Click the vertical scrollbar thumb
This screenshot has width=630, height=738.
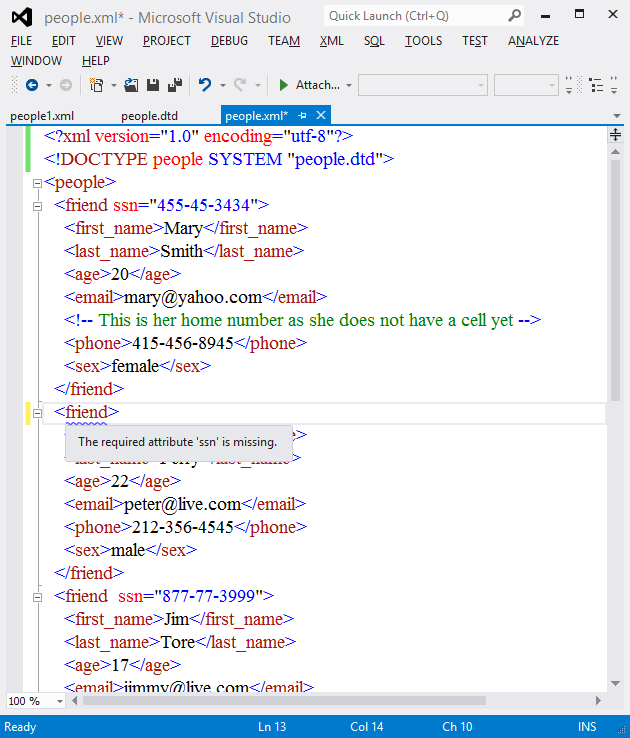(x=615, y=280)
